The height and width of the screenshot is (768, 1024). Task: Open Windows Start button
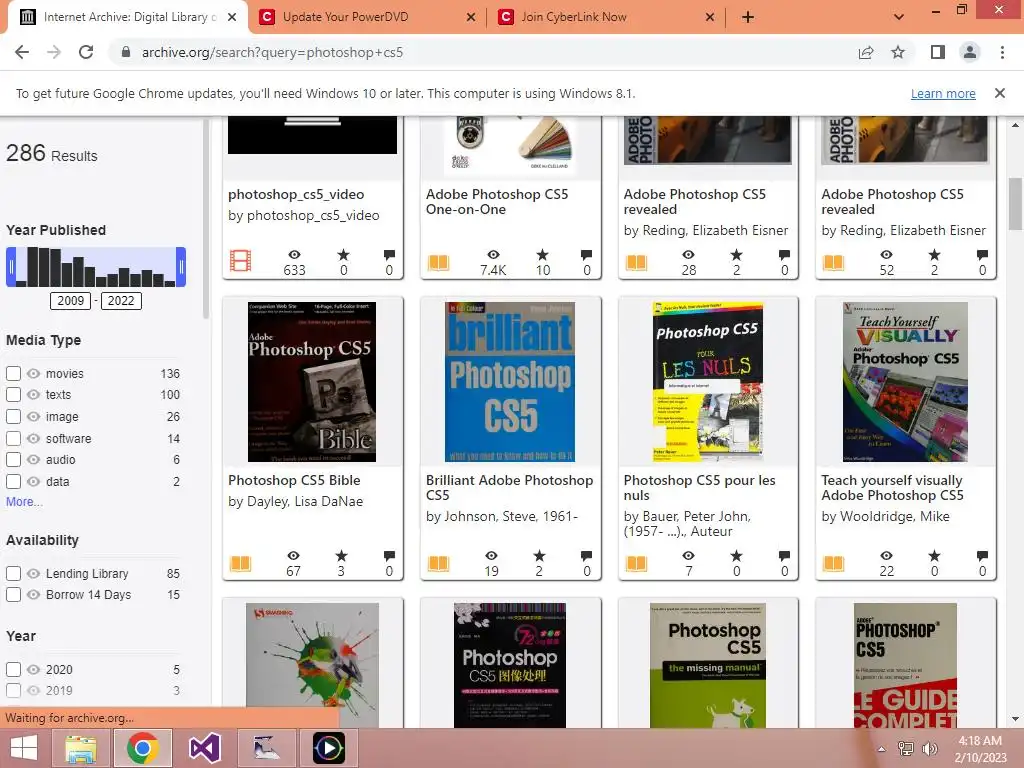24,748
